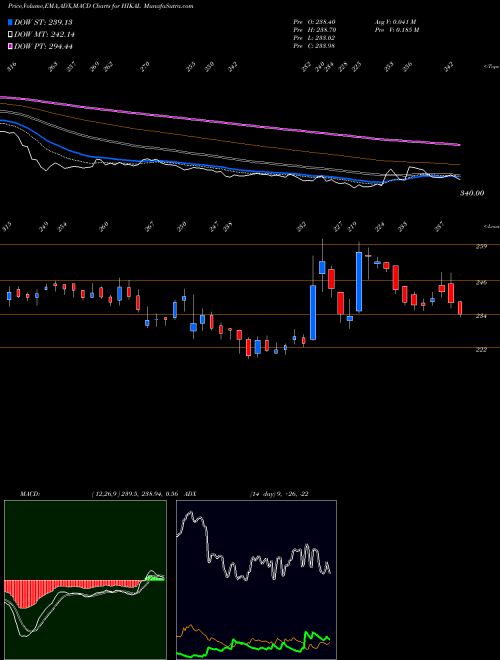Click the blue DOW ST legend swatch
500x660 pixels.
click(x=10, y=22)
